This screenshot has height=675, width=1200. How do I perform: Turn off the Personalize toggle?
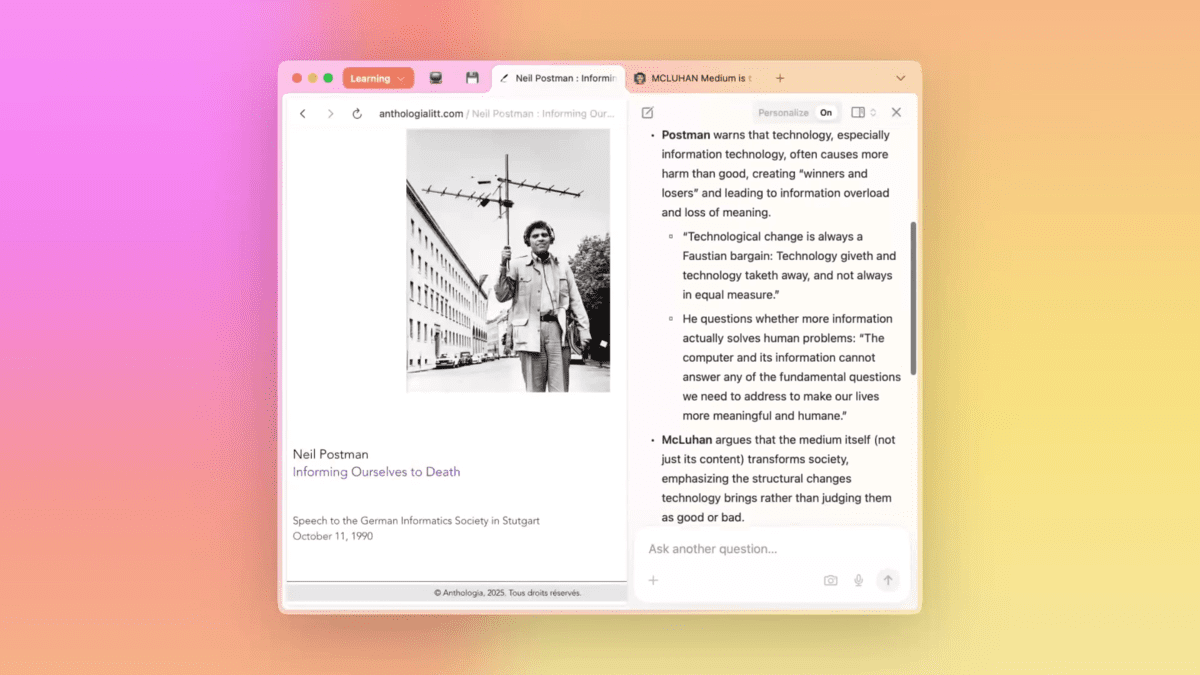pyautogui.click(x=826, y=112)
